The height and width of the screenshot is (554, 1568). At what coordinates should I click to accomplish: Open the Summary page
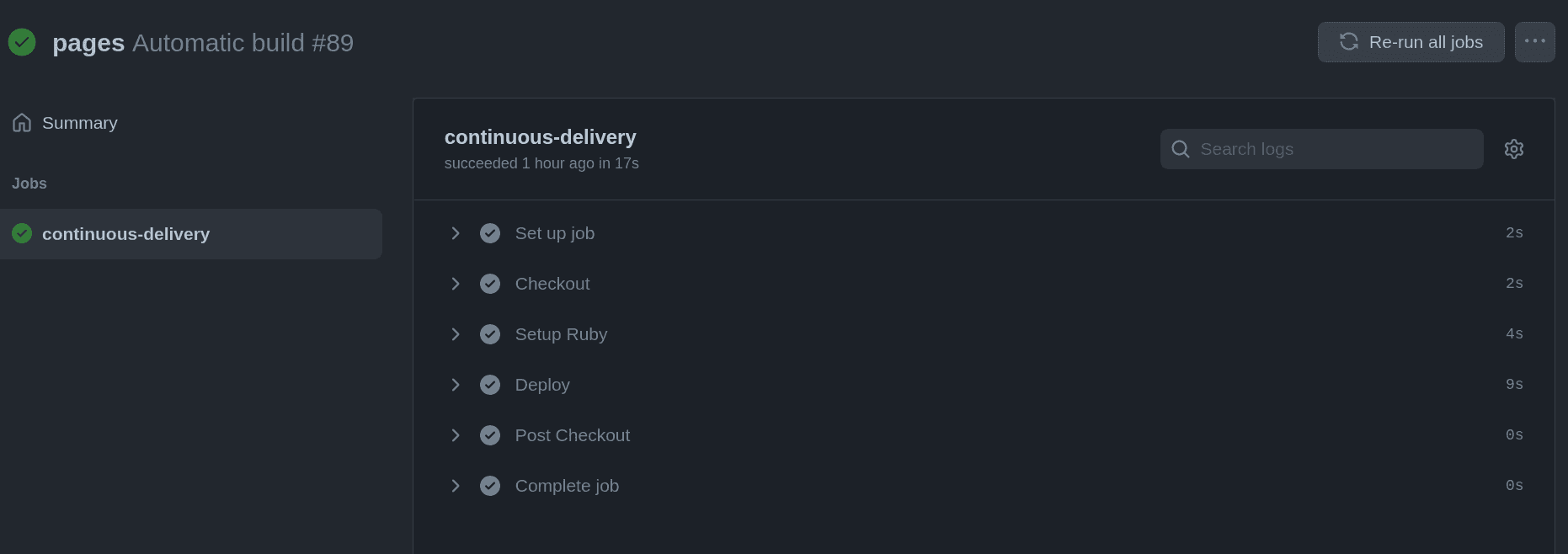(80, 123)
